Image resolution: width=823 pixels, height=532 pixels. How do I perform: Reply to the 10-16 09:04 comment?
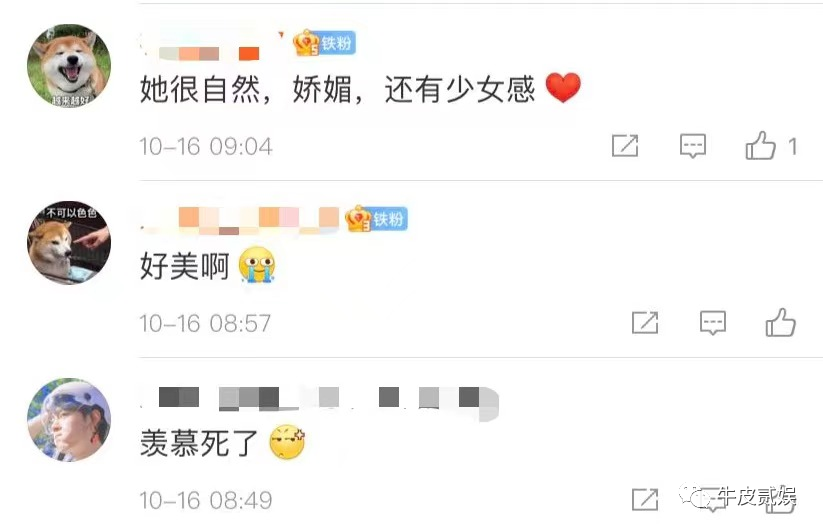click(x=693, y=146)
